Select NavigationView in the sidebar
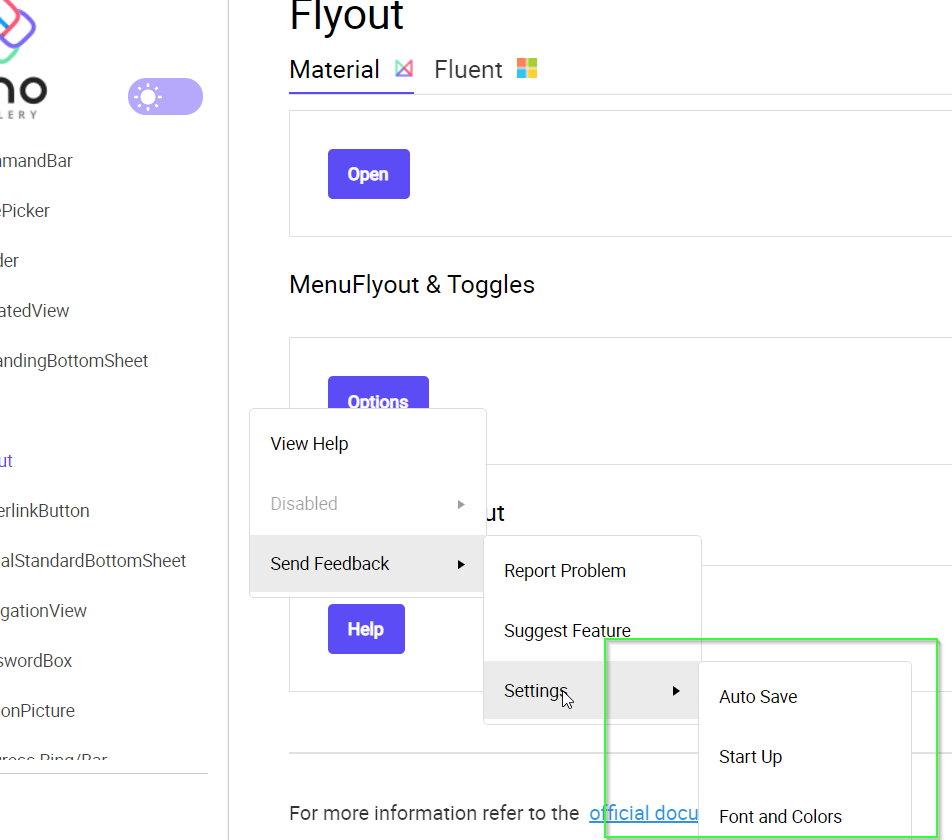 (x=43, y=610)
